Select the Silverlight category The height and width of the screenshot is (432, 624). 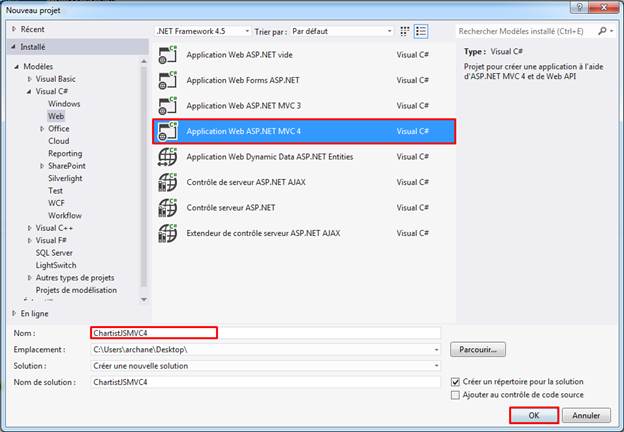[65, 178]
